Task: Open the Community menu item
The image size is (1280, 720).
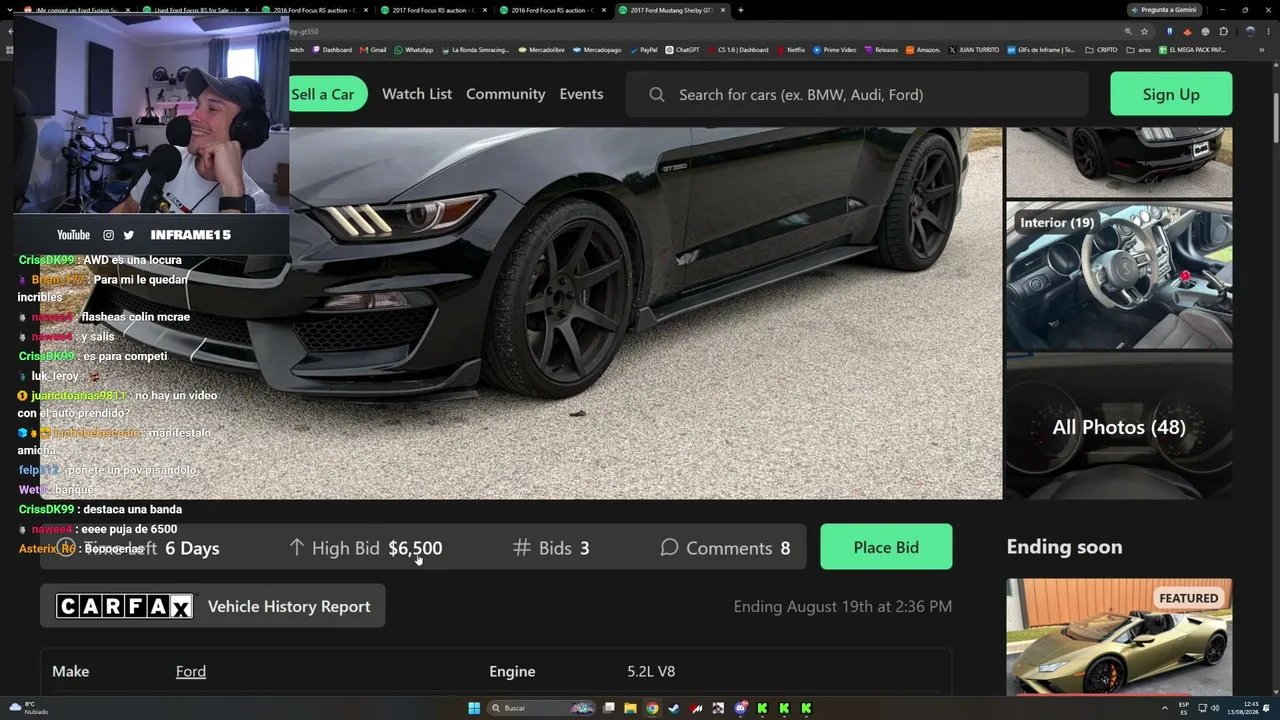Action: tap(505, 94)
